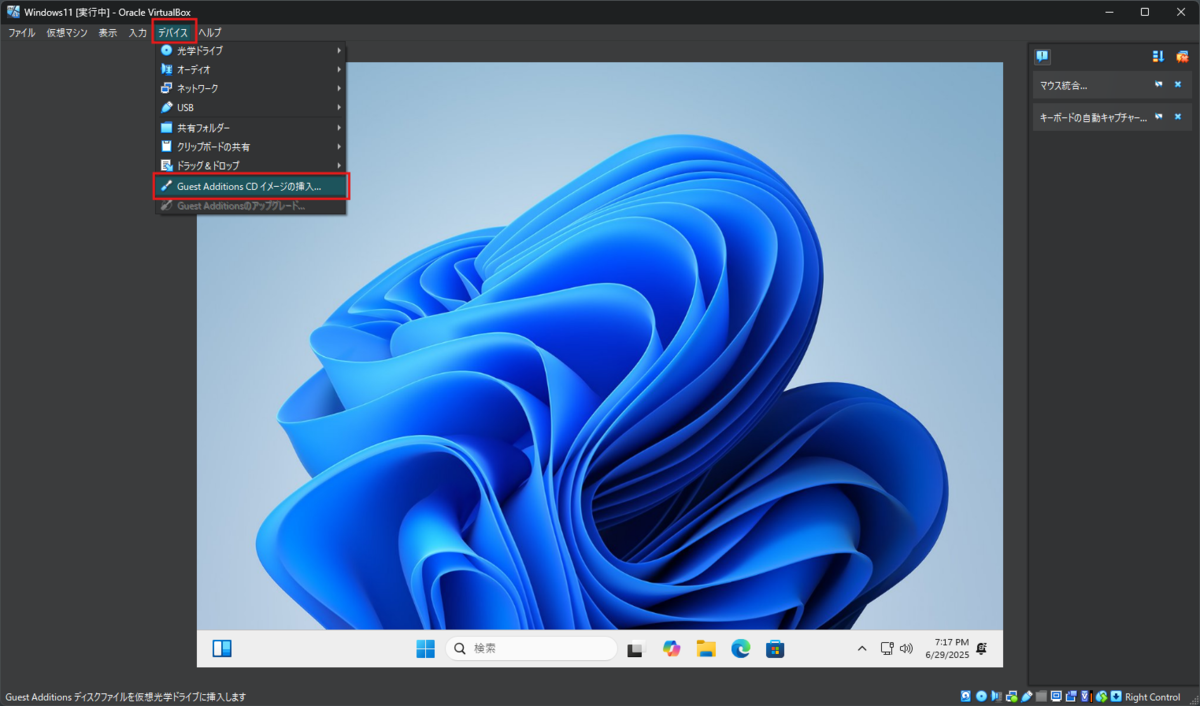Open the Windows Start button in guest

[425, 649]
